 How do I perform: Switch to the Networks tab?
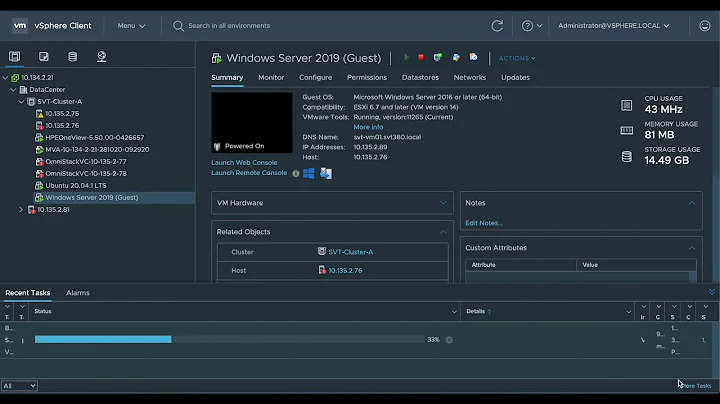(470, 78)
